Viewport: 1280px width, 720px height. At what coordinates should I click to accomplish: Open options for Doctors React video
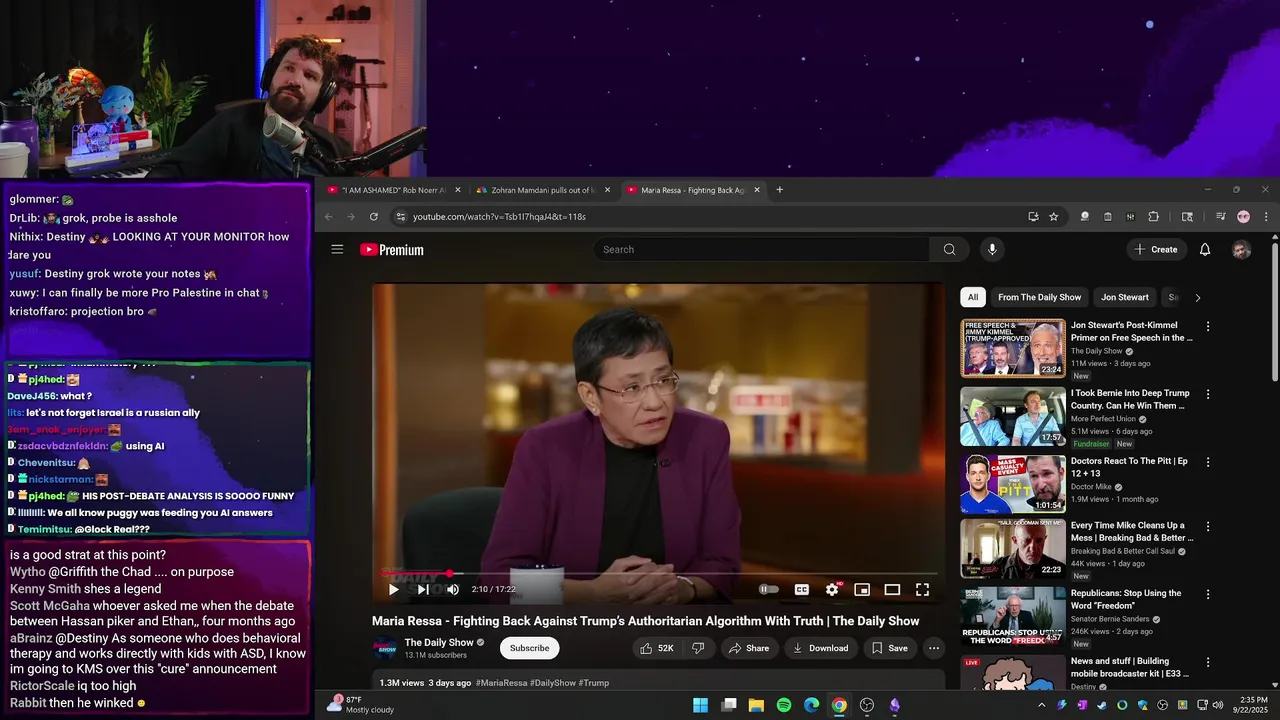[x=1208, y=462]
